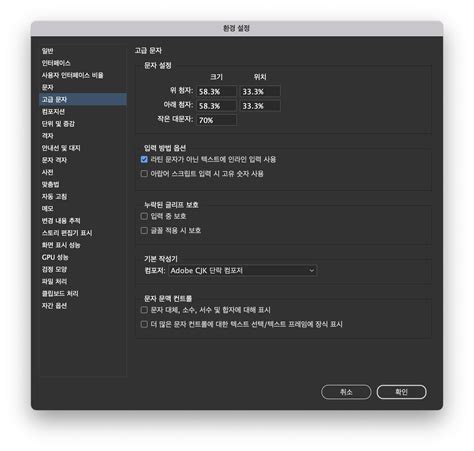
Task: Click the 크기 column header
Action: point(216,77)
